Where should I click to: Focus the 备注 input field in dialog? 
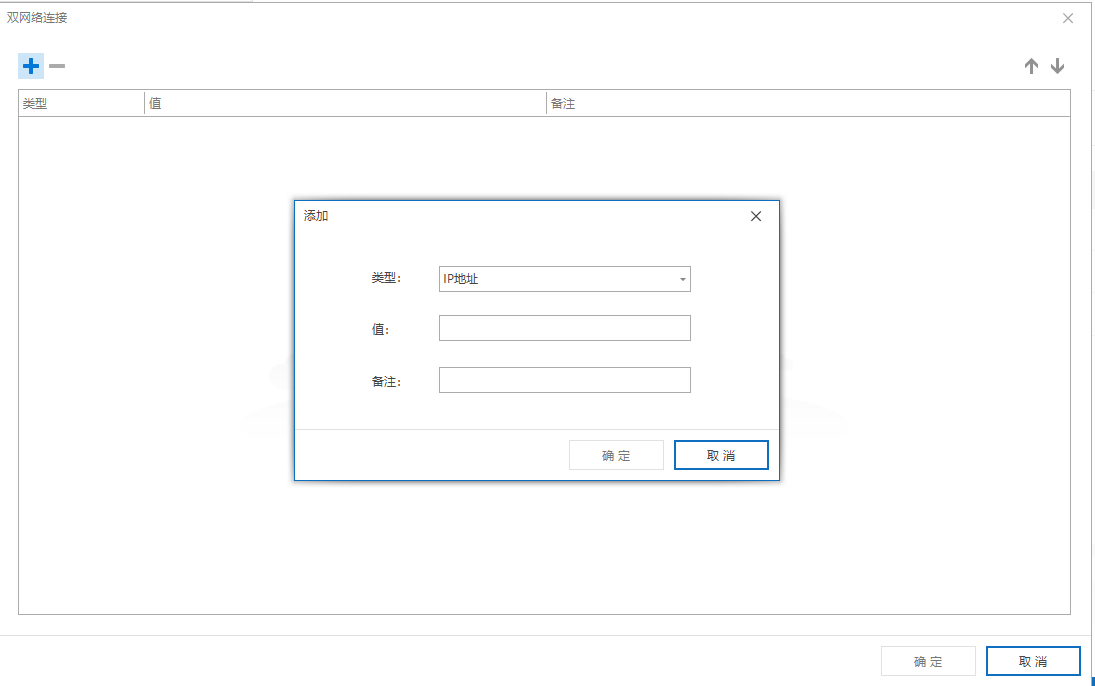point(564,380)
